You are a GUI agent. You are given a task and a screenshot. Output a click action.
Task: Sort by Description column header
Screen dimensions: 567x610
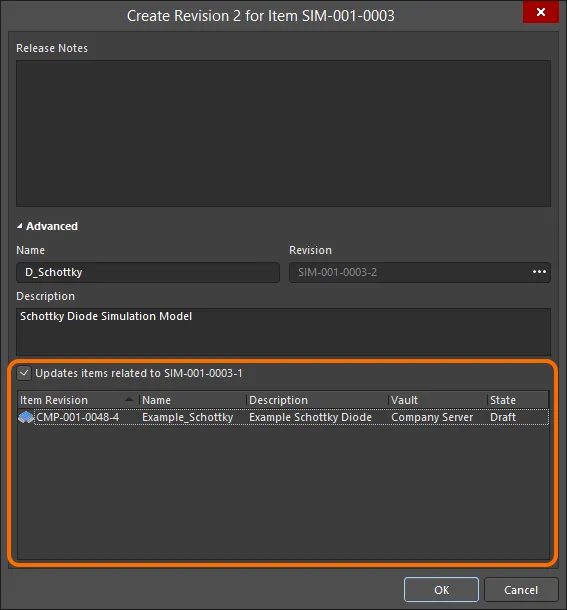click(317, 400)
